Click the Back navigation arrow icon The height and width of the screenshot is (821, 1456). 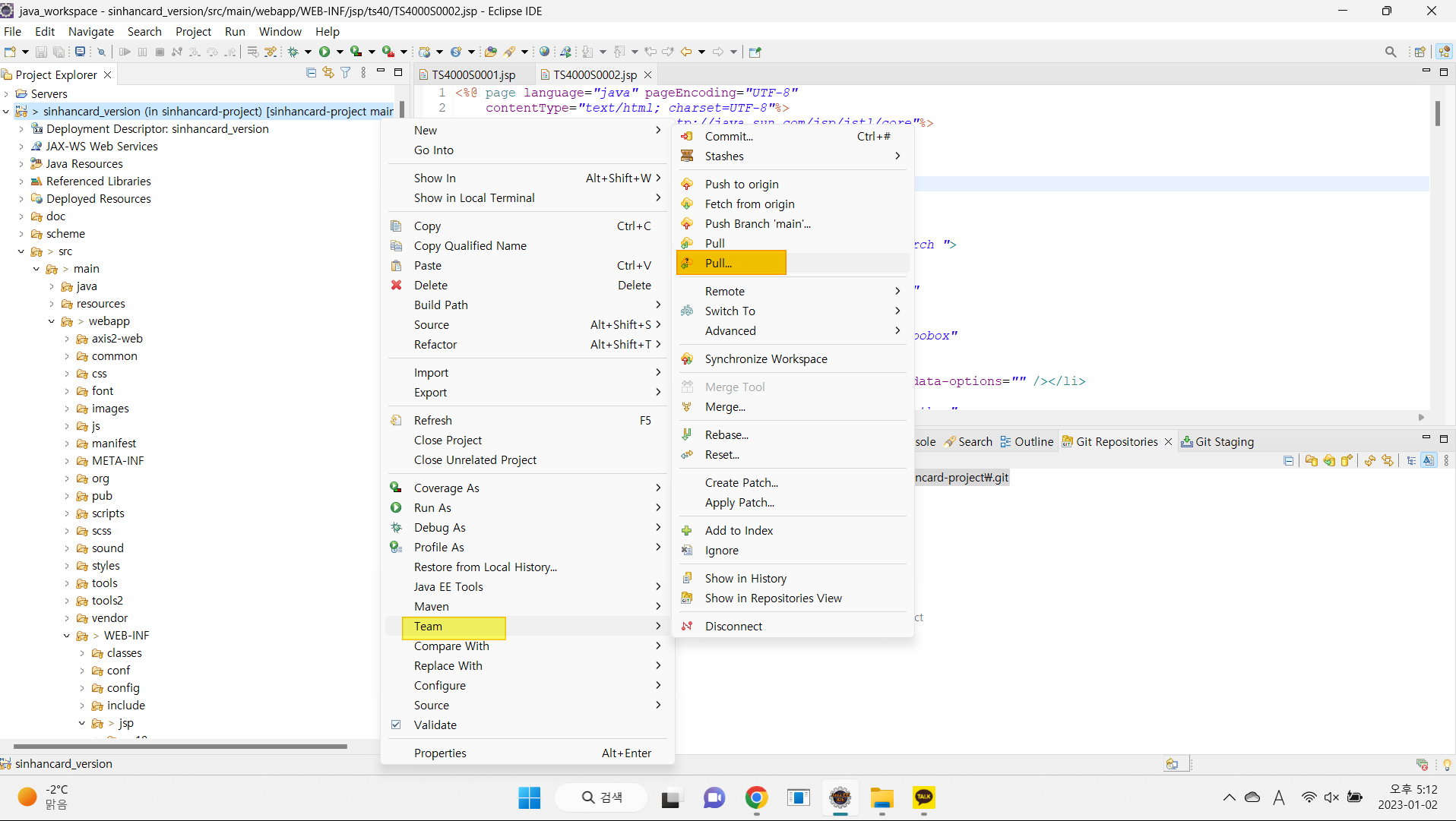[x=686, y=52]
